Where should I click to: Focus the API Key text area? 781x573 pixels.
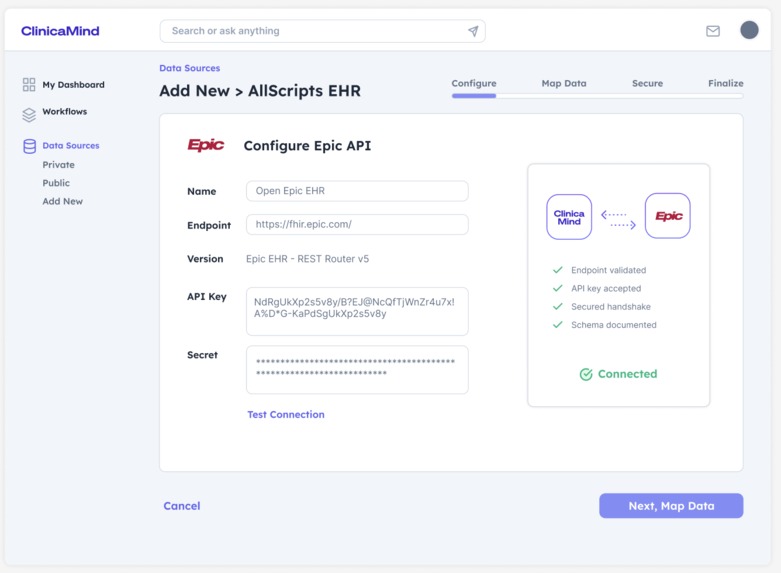(x=357, y=311)
